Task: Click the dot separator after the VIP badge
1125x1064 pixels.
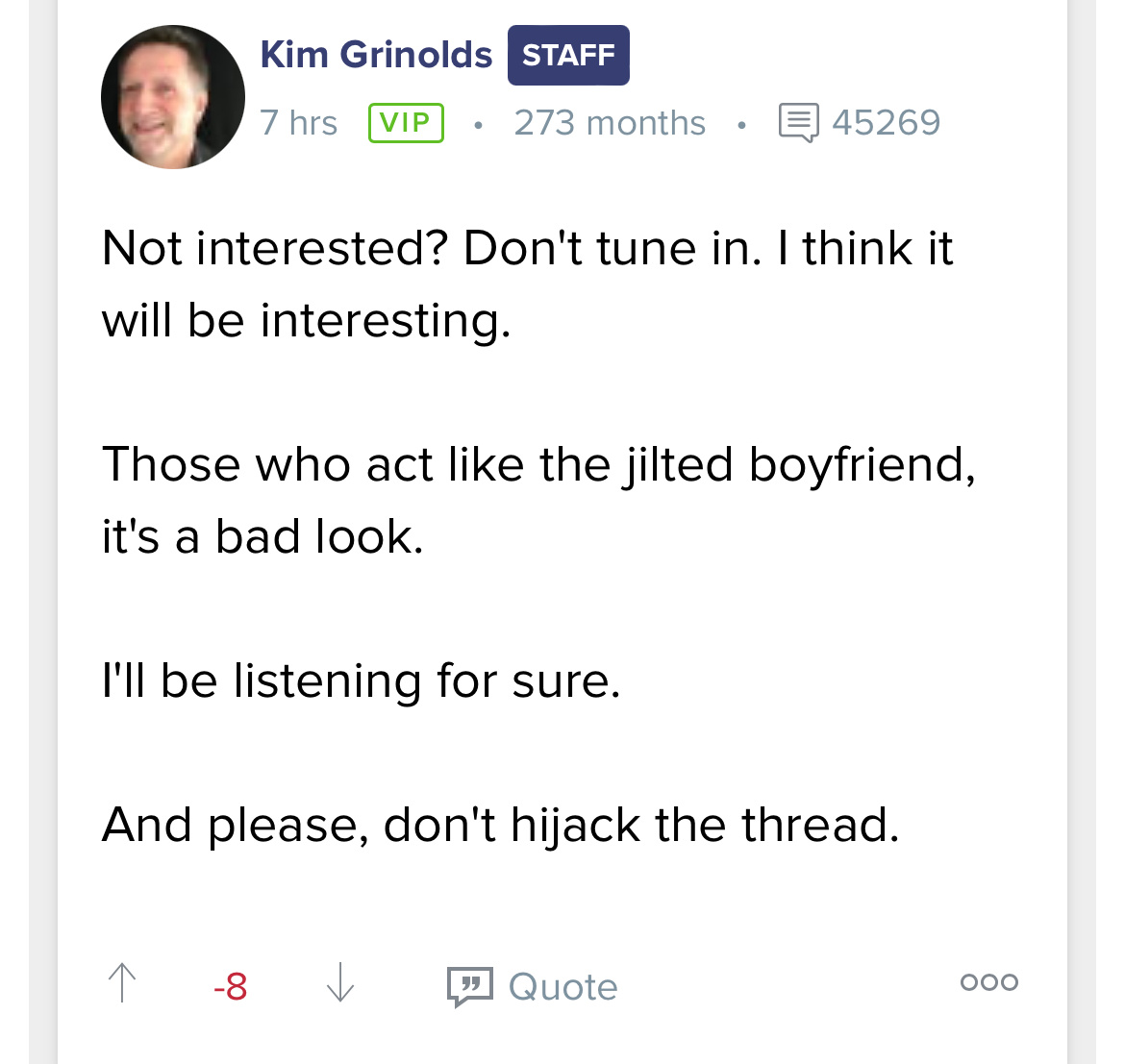Action: pyautogui.click(x=478, y=122)
